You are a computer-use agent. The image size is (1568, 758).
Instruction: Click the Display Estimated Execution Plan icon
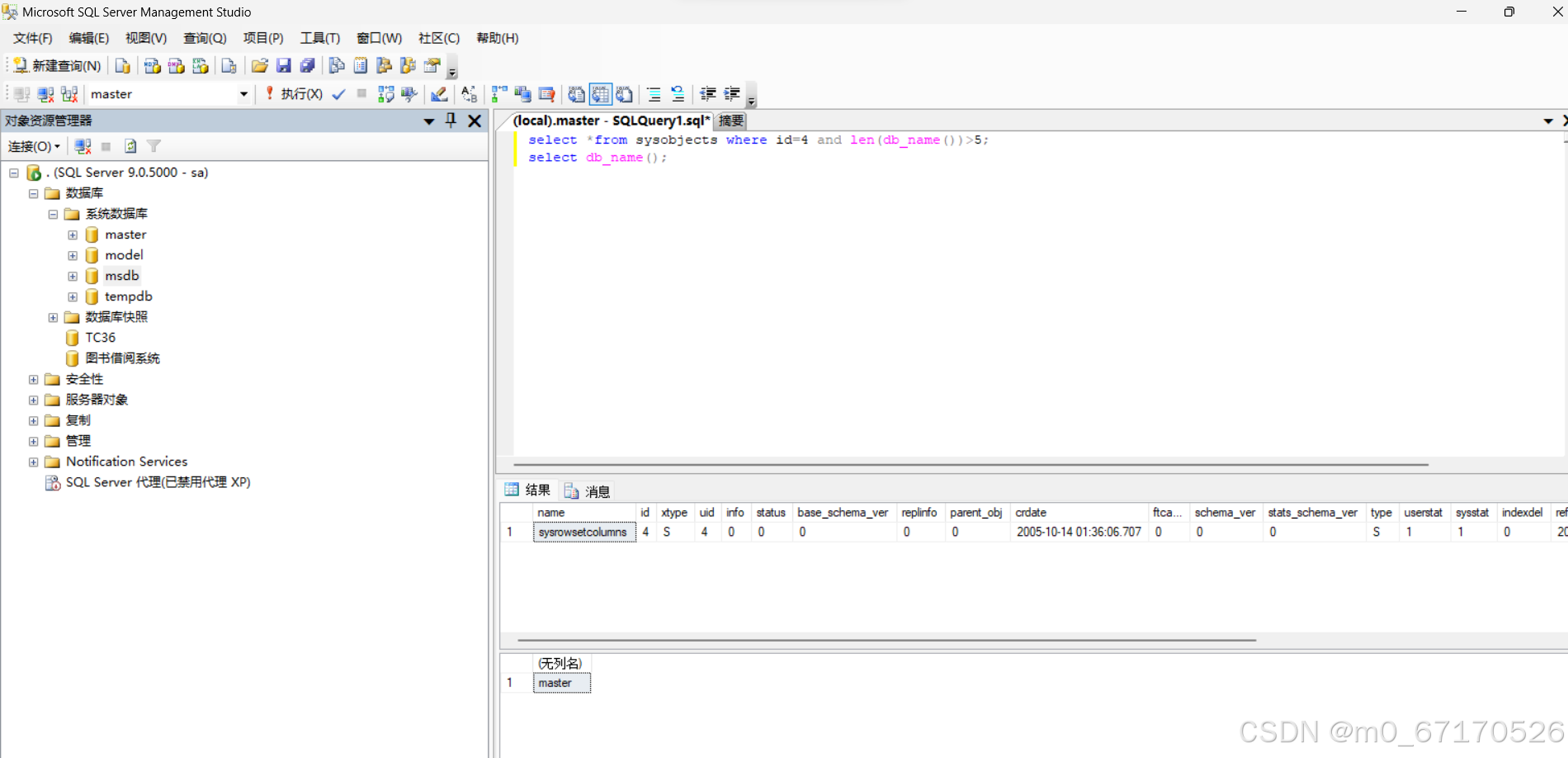pos(385,94)
